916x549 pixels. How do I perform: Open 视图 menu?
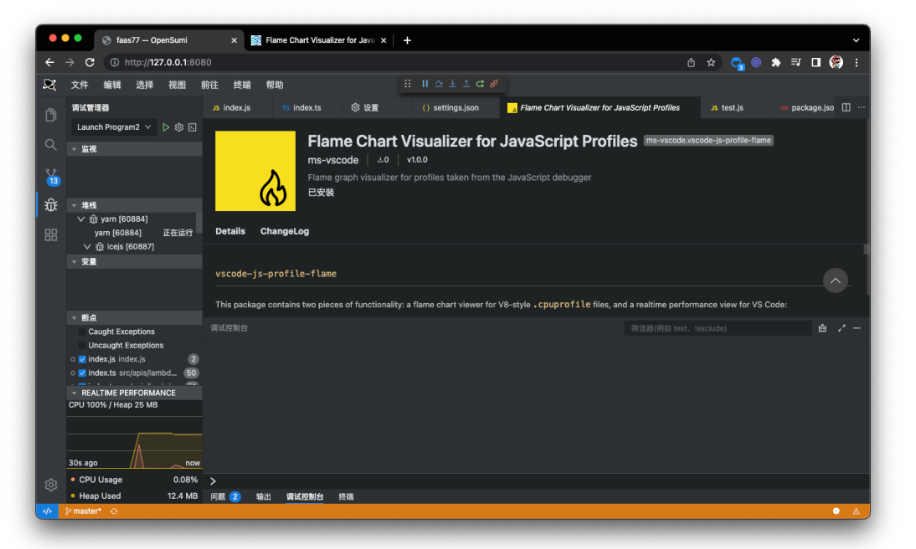point(177,85)
